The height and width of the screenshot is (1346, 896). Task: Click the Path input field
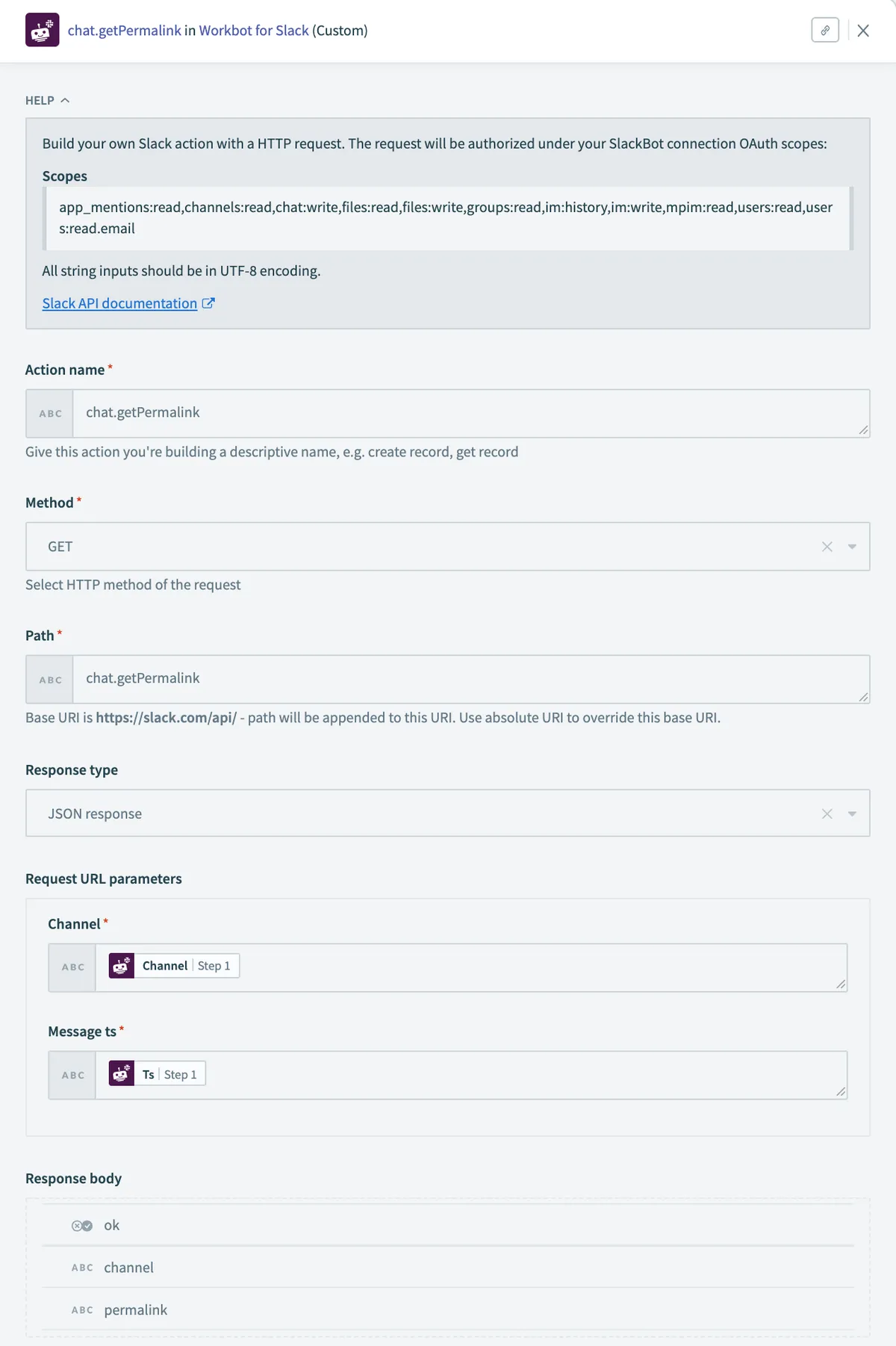tap(470, 679)
